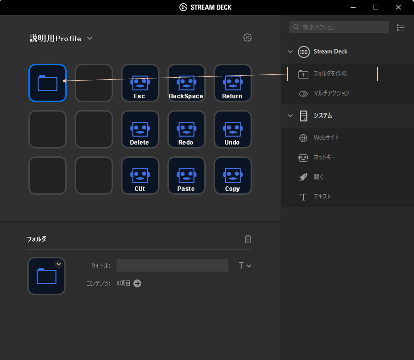This screenshot has width=414, height=360.
Task: Open profile settings gear icon
Action: coord(247,38)
